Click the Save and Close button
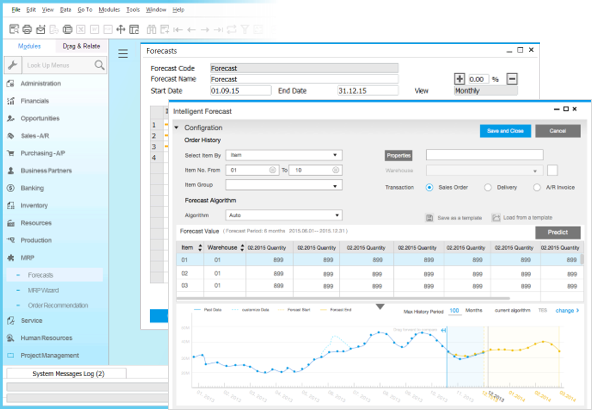Image resolution: width=592 pixels, height=410 pixels. pyautogui.click(x=505, y=131)
